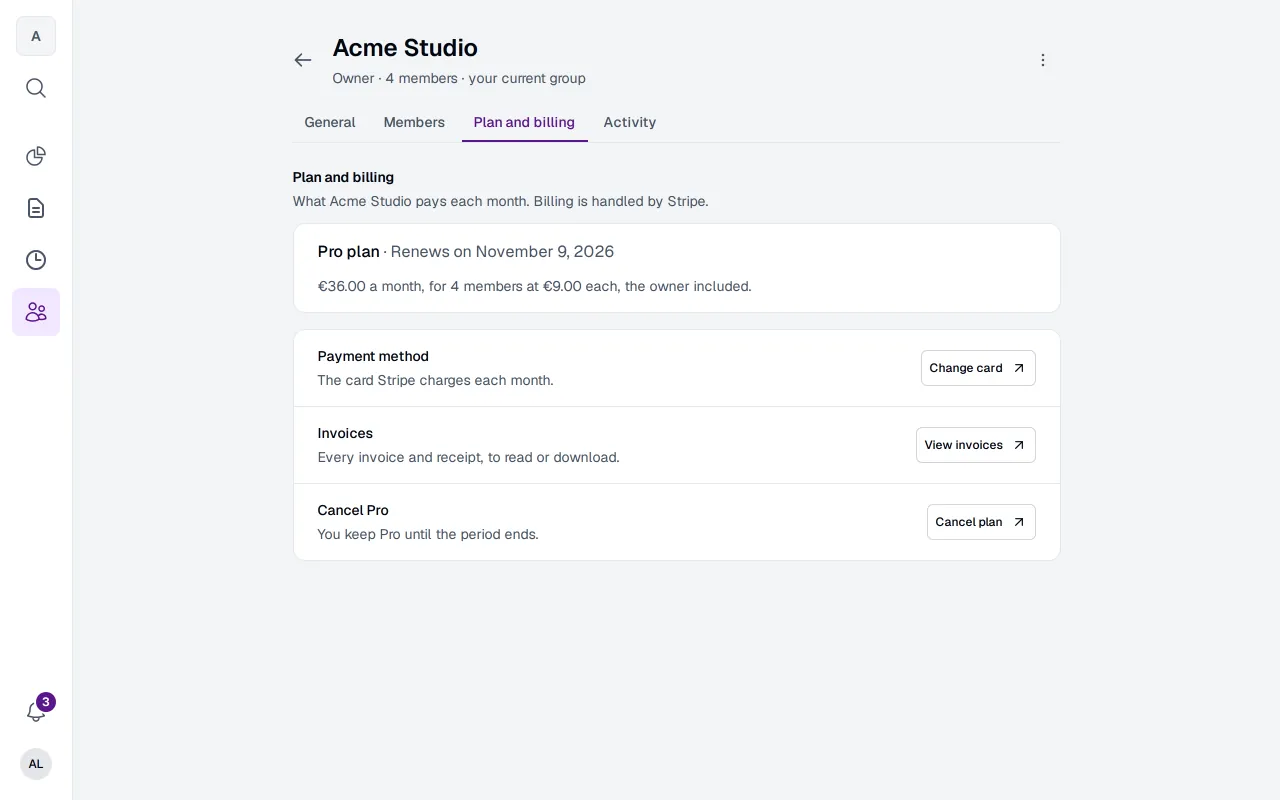
Task: Open the pie chart reports icon
Action: pyautogui.click(x=36, y=156)
